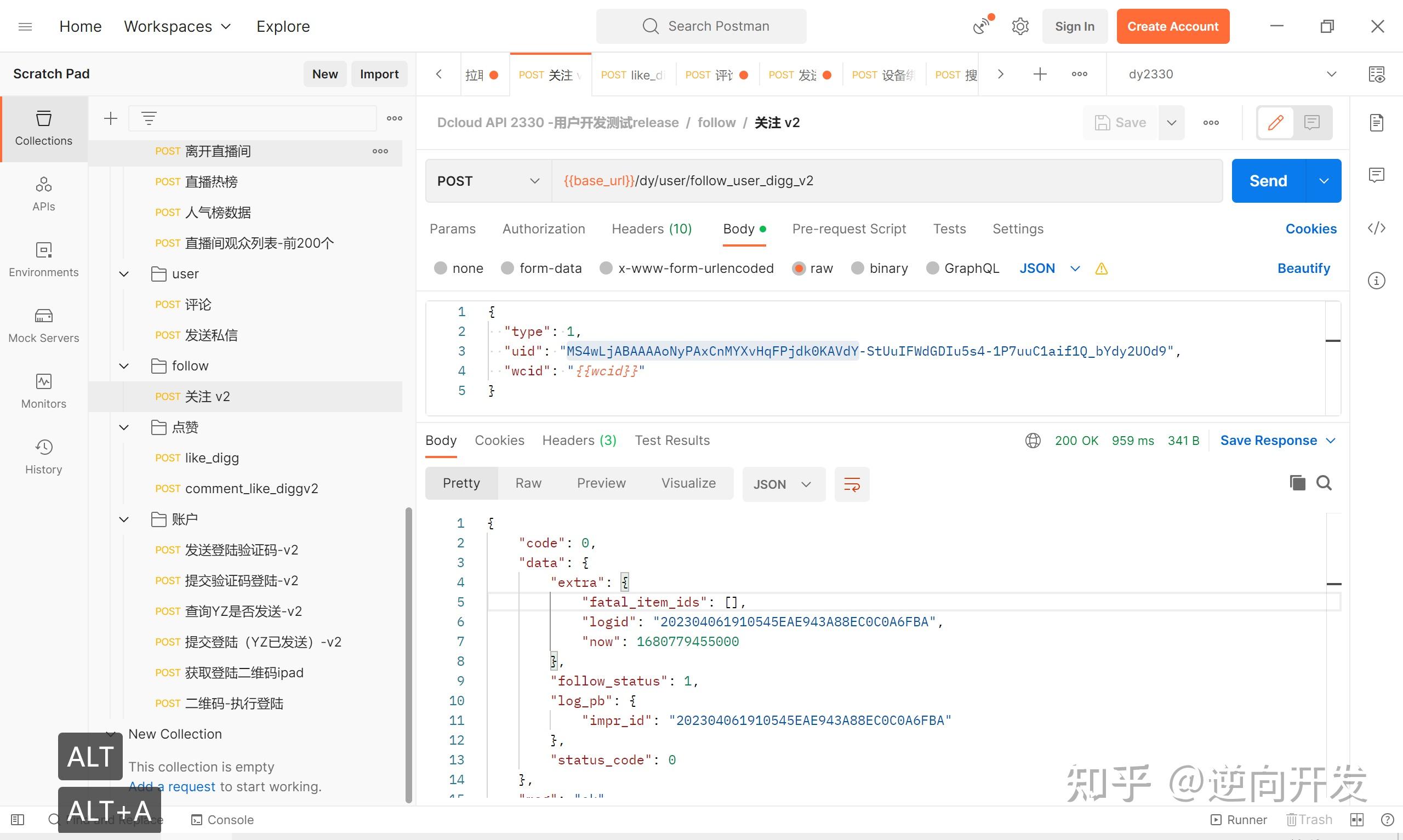Open the POST method dropdown
The height and width of the screenshot is (840, 1403).
[x=488, y=181]
